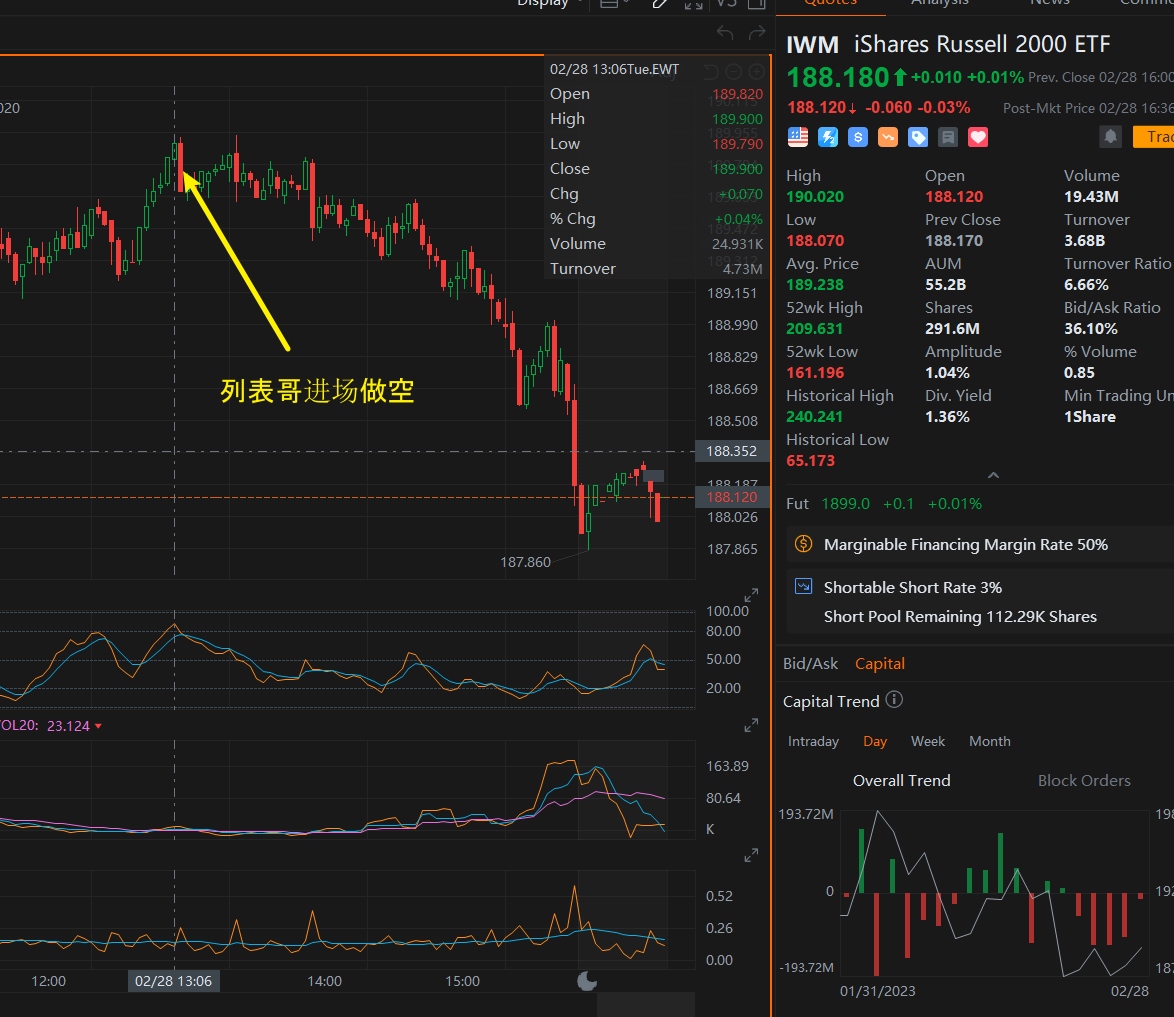The width and height of the screenshot is (1174, 1017).
Task: Zoom in chart with plus icon
Action: coord(757,71)
